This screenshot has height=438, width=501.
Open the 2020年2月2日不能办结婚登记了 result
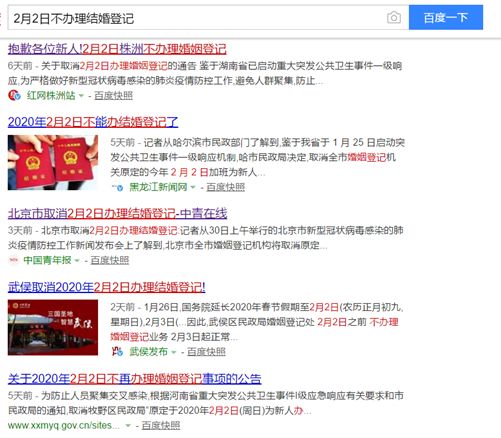(x=93, y=122)
